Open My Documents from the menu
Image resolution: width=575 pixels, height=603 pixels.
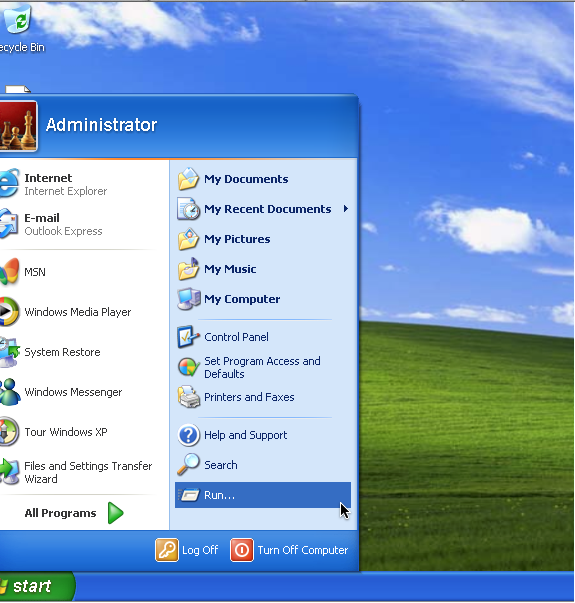pos(263,179)
